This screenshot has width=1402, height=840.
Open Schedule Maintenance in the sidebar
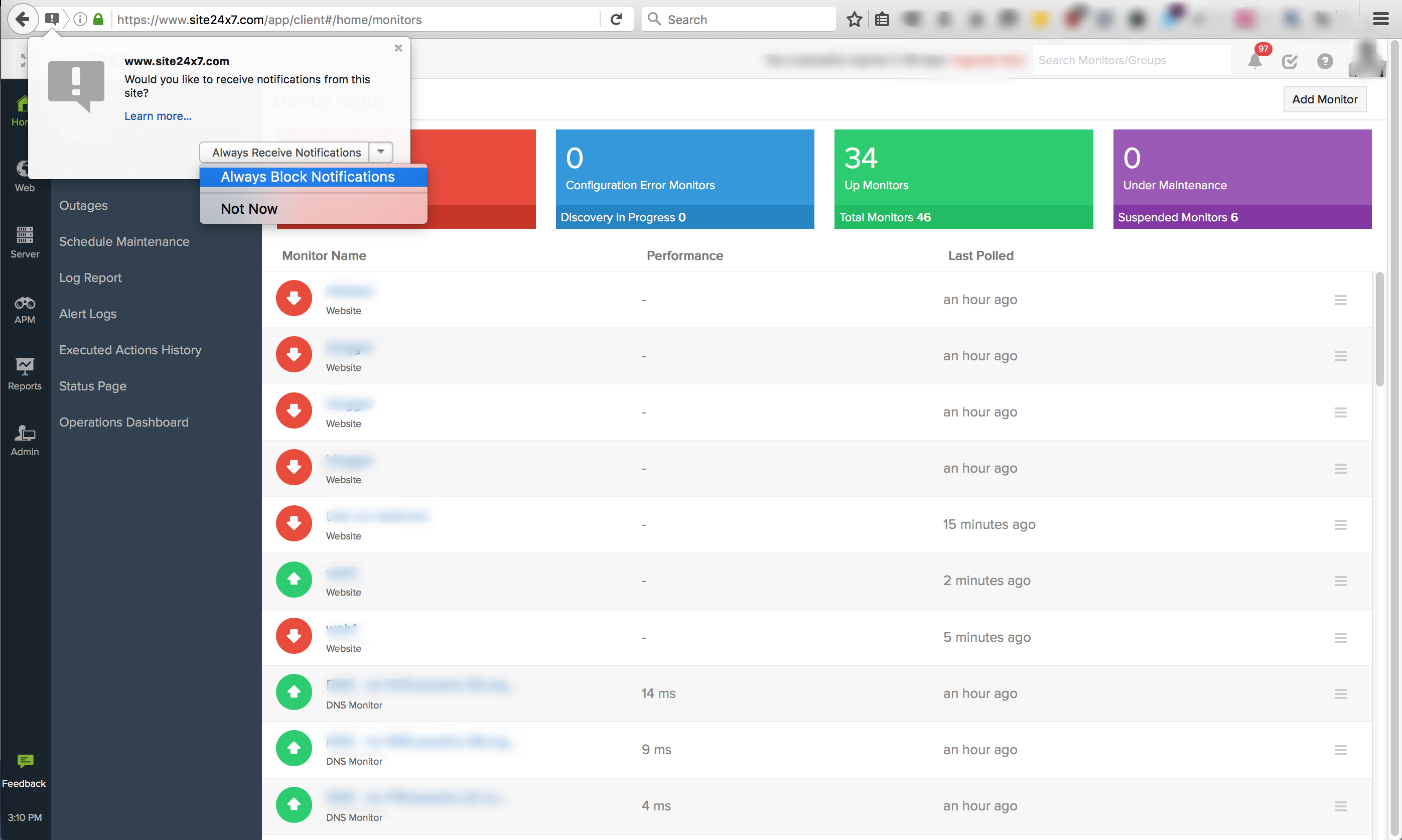[124, 242]
